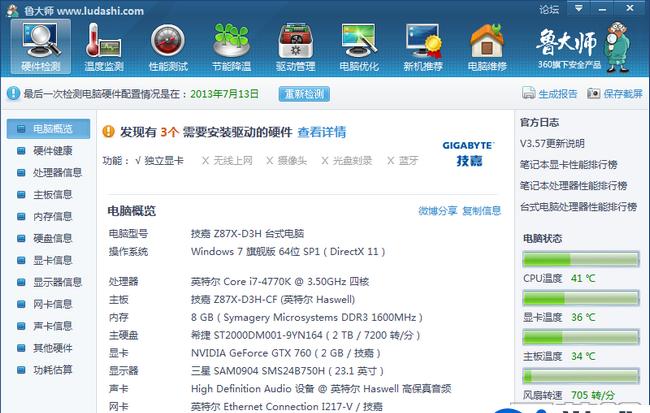Click the 保存截屏 camera icon
Image resolution: width=650 pixels, height=413 pixels.
coord(593,93)
